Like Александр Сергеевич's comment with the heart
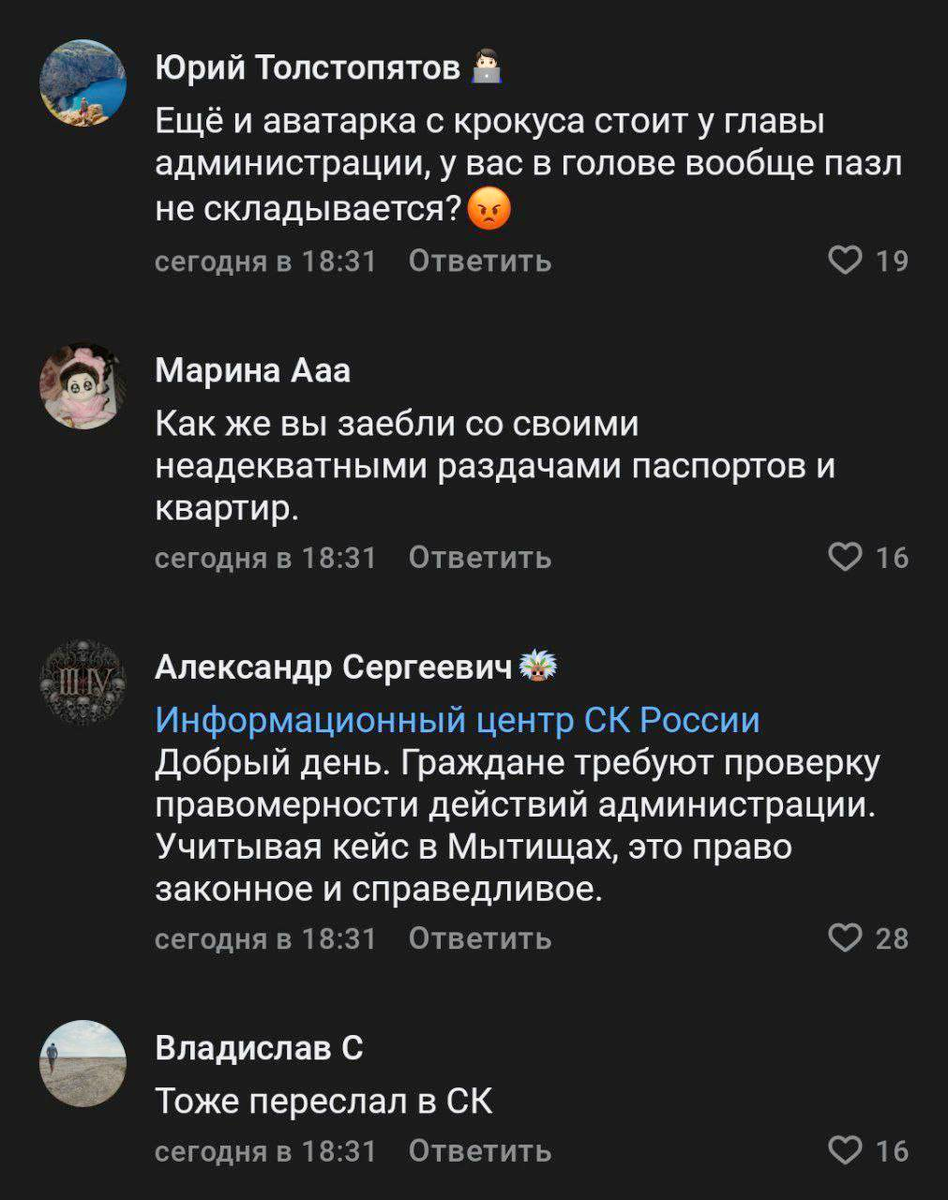The image size is (948, 1200). [x=845, y=939]
